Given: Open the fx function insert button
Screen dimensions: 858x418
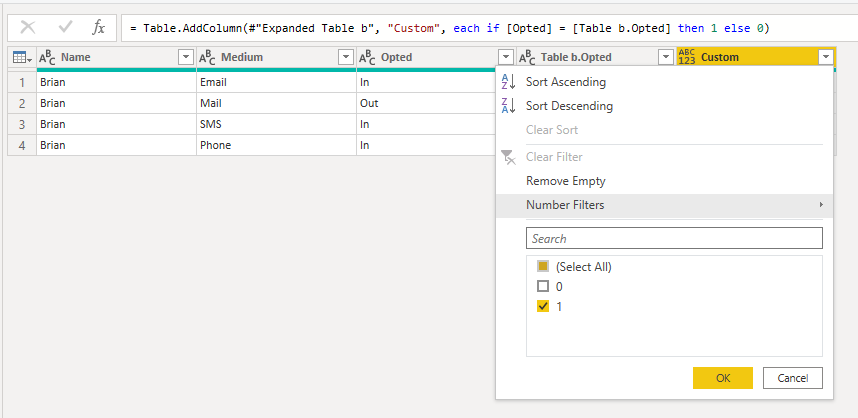Looking at the screenshot, I should 98,28.
